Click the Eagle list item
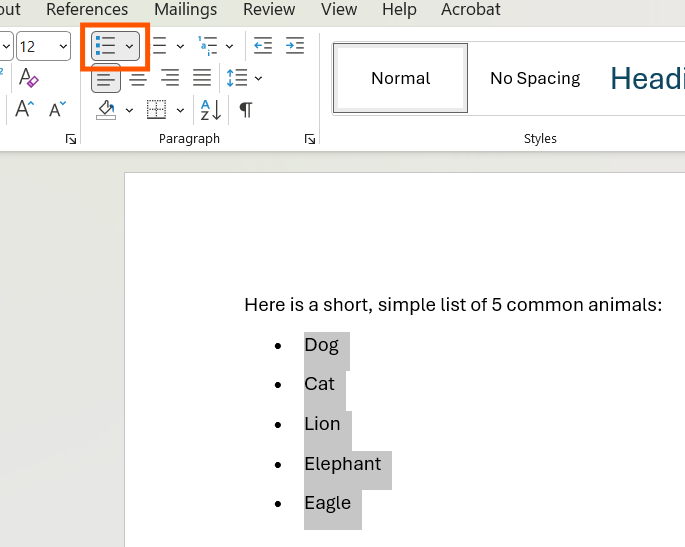Image resolution: width=685 pixels, height=547 pixels. point(328,503)
